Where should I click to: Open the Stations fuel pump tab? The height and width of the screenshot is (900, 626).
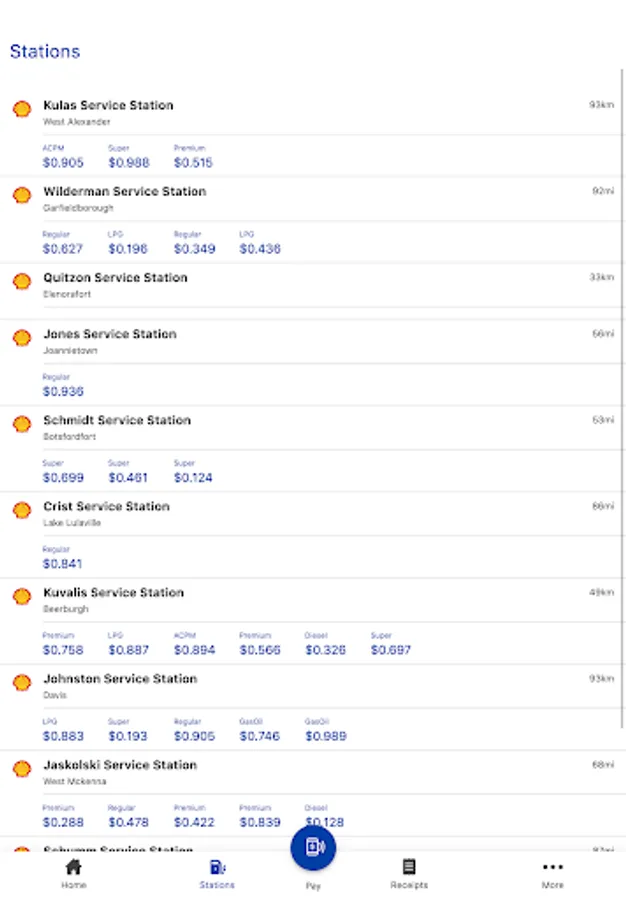point(217,867)
